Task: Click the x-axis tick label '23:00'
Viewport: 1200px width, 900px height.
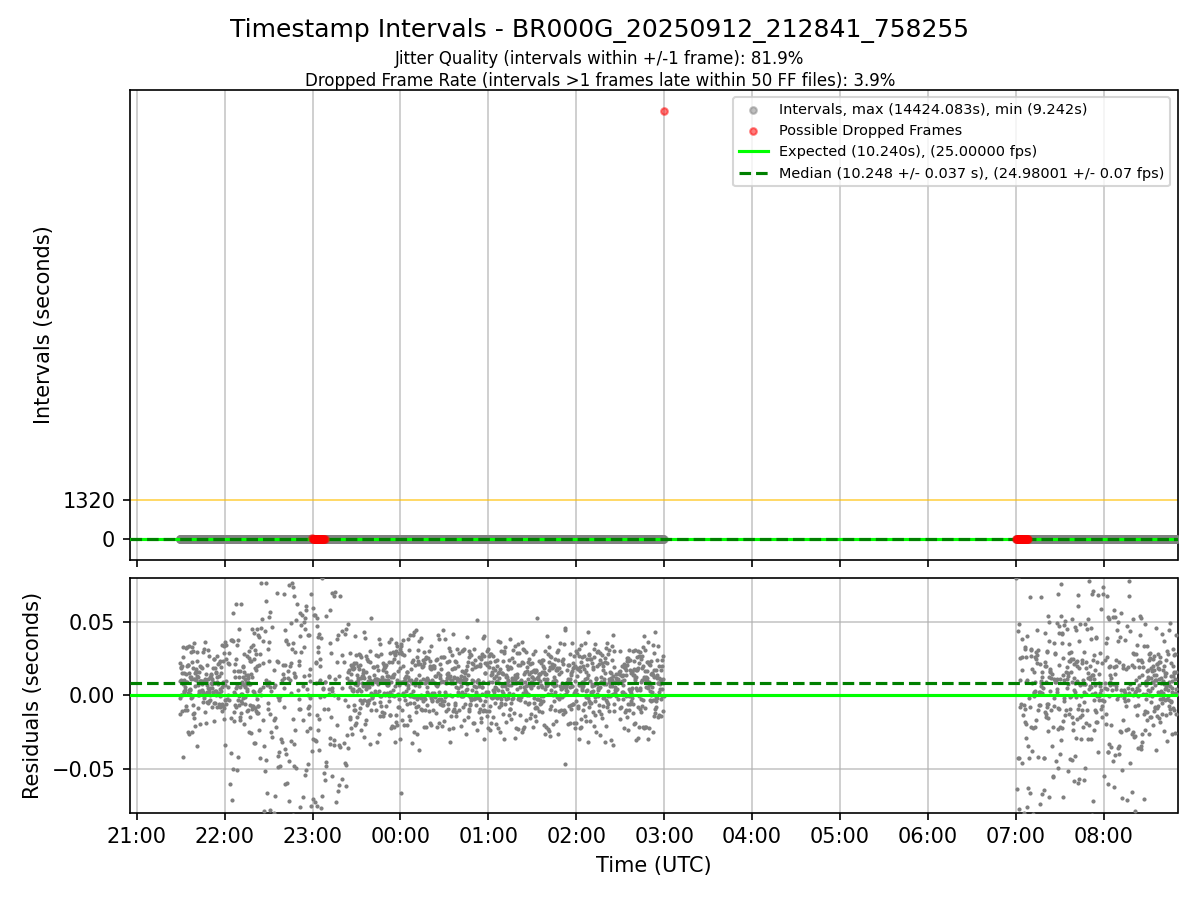Action: 313,834
